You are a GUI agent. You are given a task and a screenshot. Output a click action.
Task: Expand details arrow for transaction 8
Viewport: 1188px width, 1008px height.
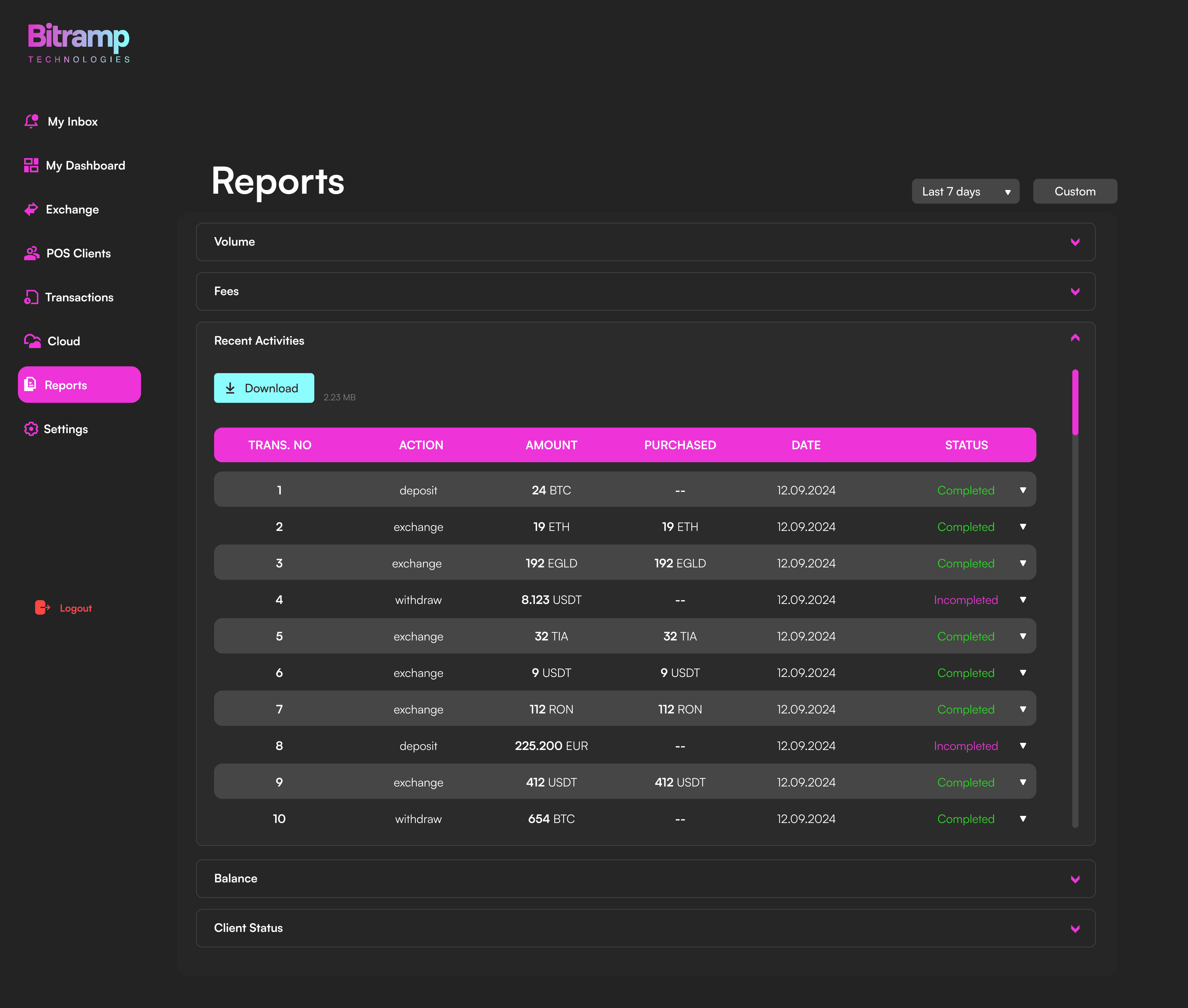(1023, 746)
